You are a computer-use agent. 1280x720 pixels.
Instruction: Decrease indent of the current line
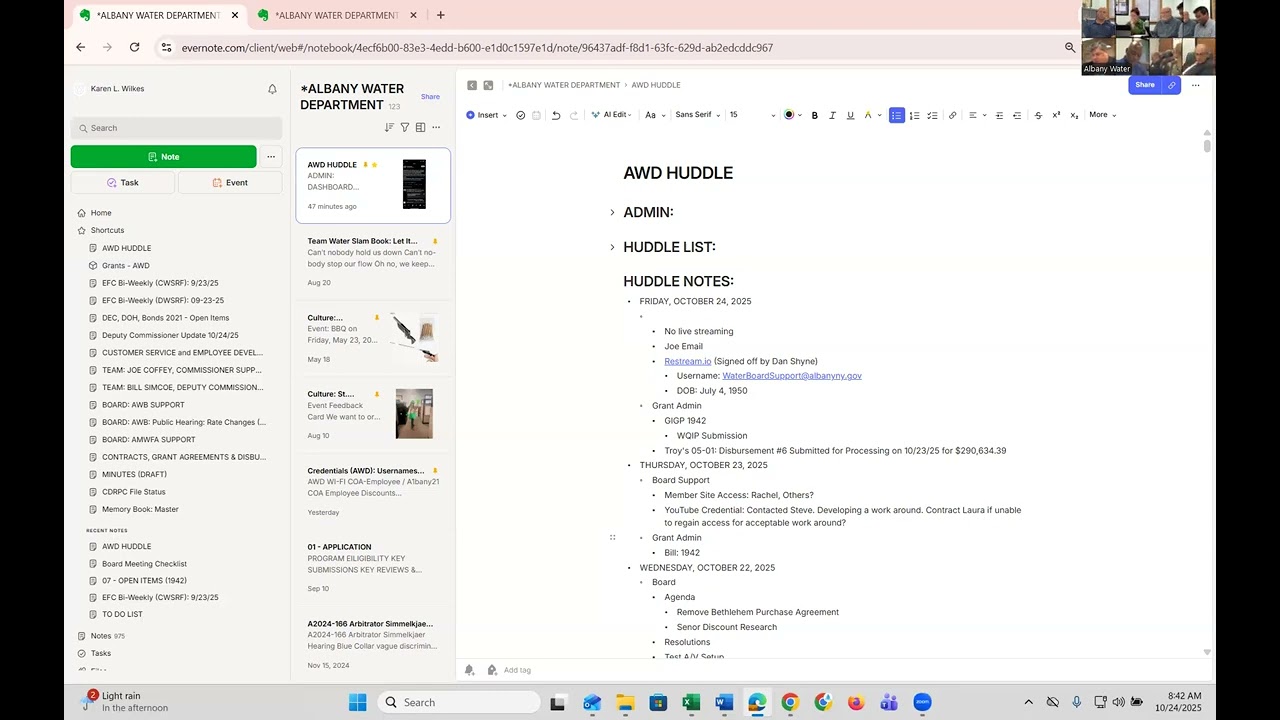click(1017, 115)
